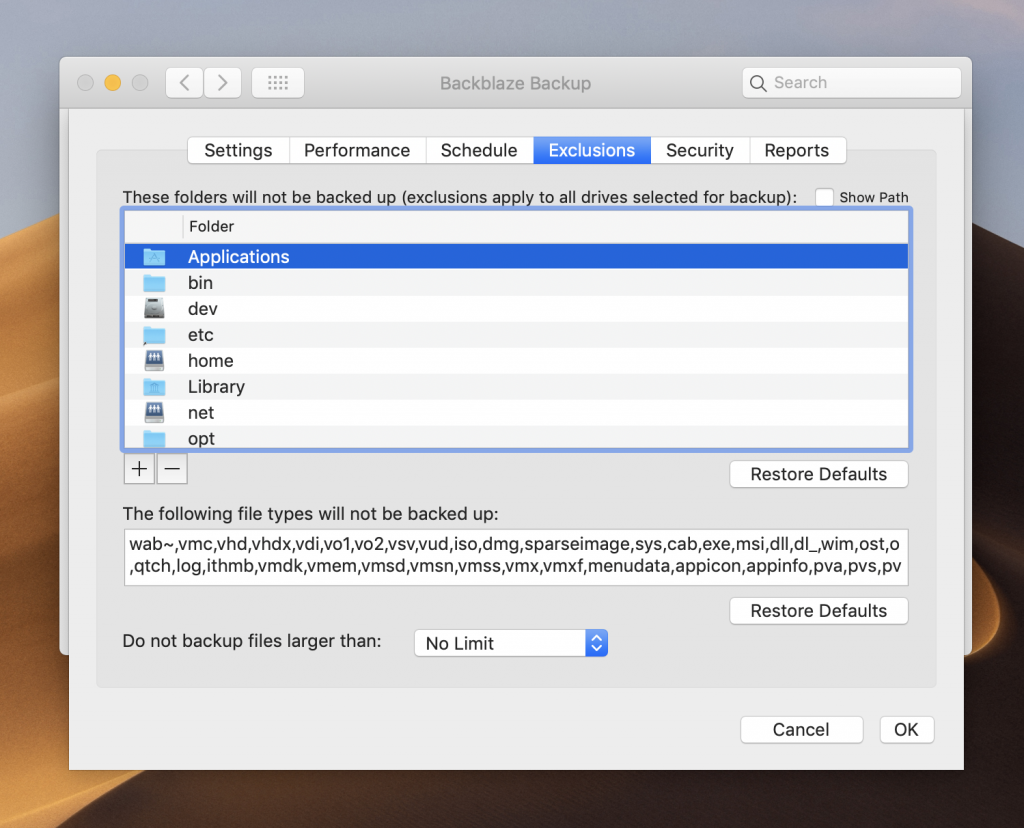Click the Cancel button
1024x828 pixels.
click(801, 729)
